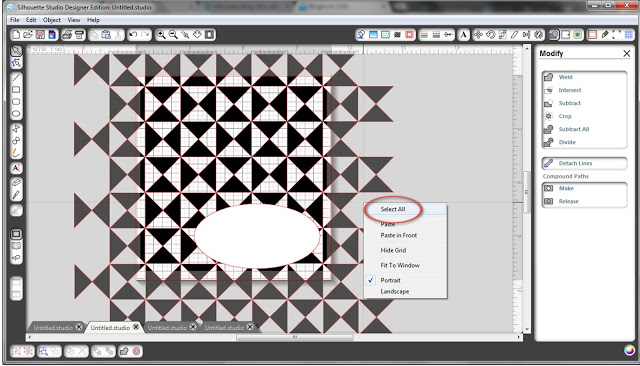Toggle Hide Grid in context menu
This screenshot has height=366, width=640.
tap(393, 250)
